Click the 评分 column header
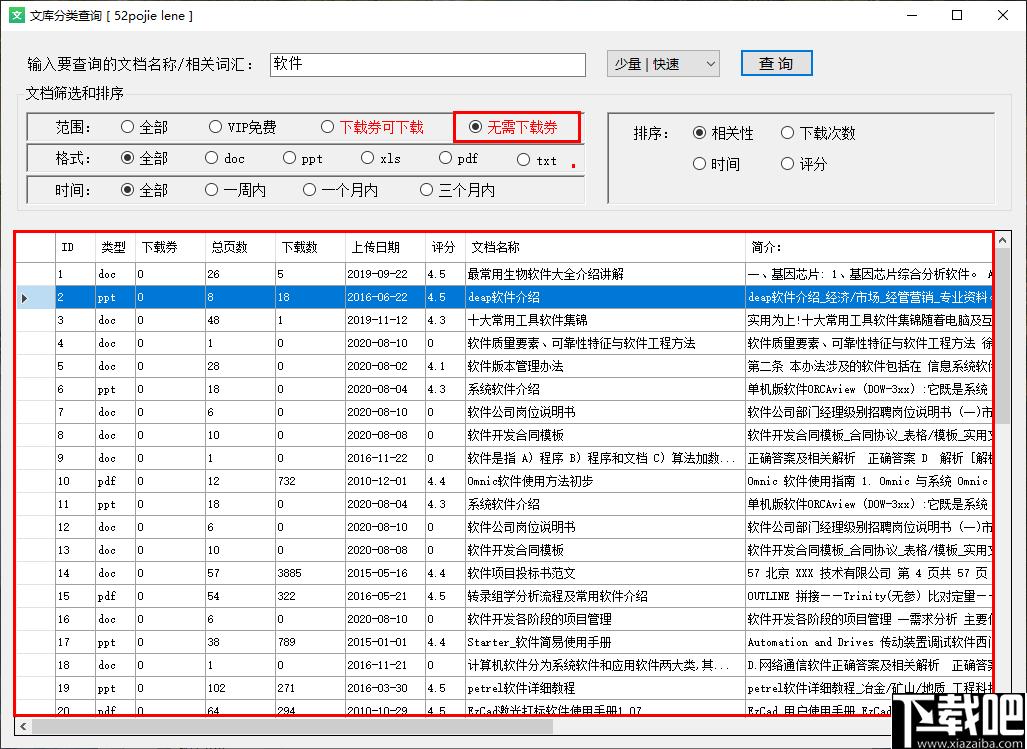 445,247
